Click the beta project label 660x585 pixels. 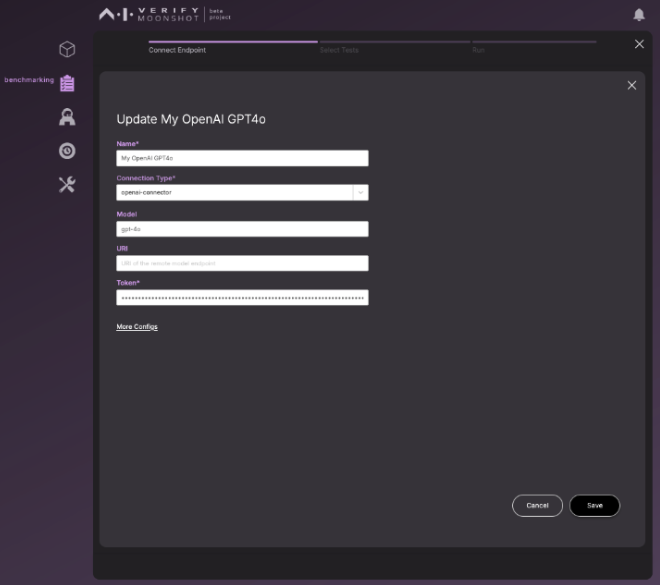click(x=220, y=14)
